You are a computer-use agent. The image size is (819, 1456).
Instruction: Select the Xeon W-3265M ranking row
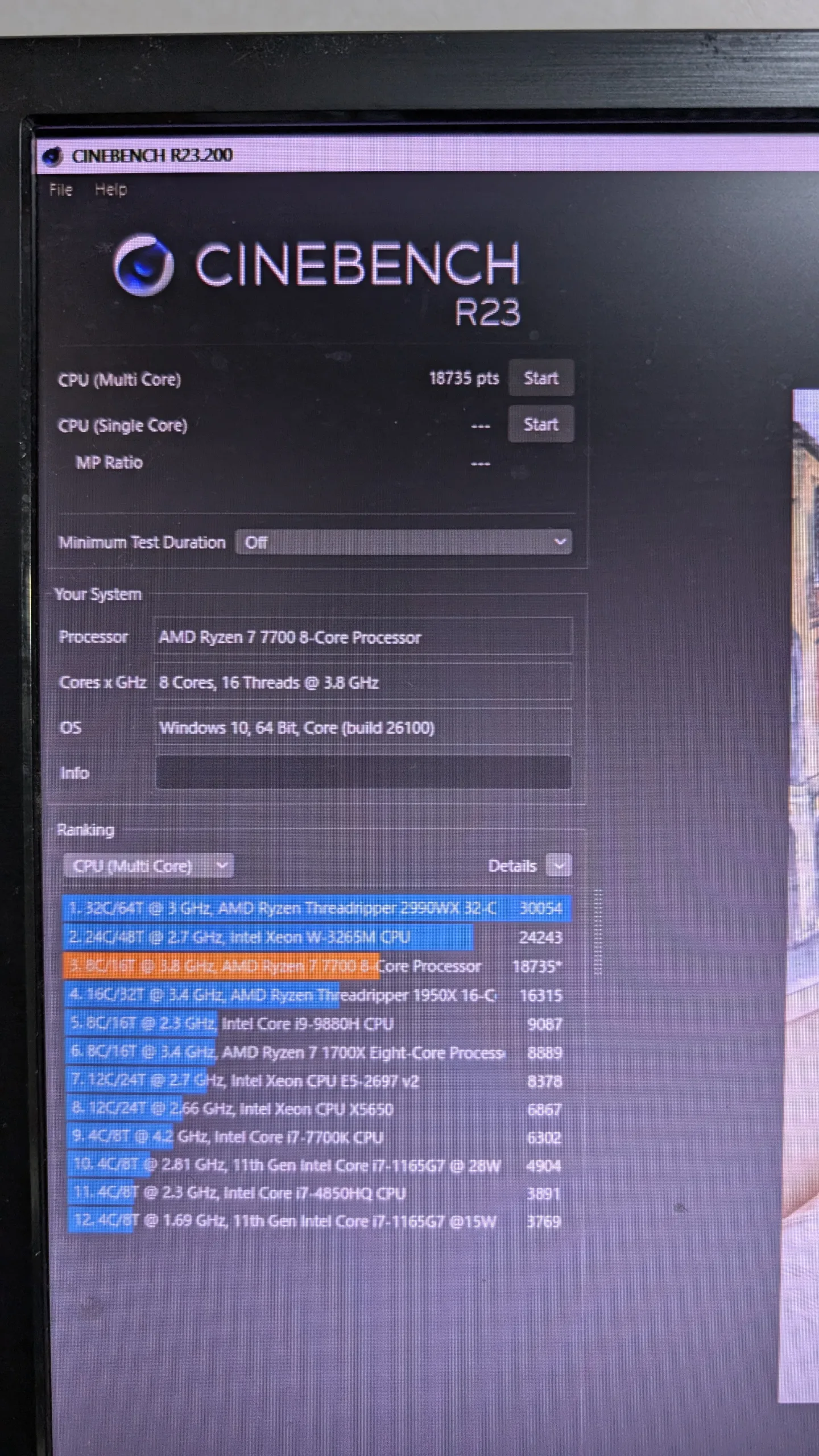316,937
